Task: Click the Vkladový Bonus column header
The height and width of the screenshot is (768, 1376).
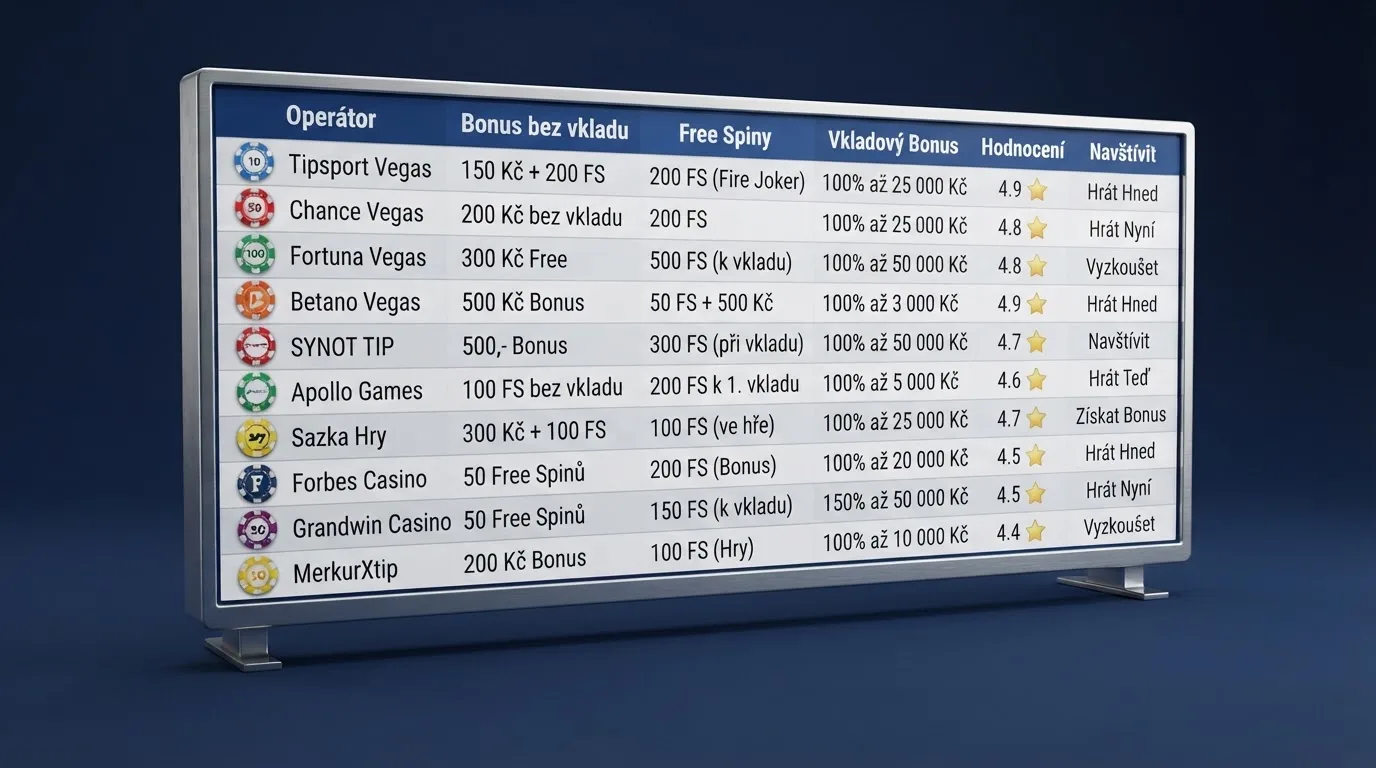Action: coord(893,144)
